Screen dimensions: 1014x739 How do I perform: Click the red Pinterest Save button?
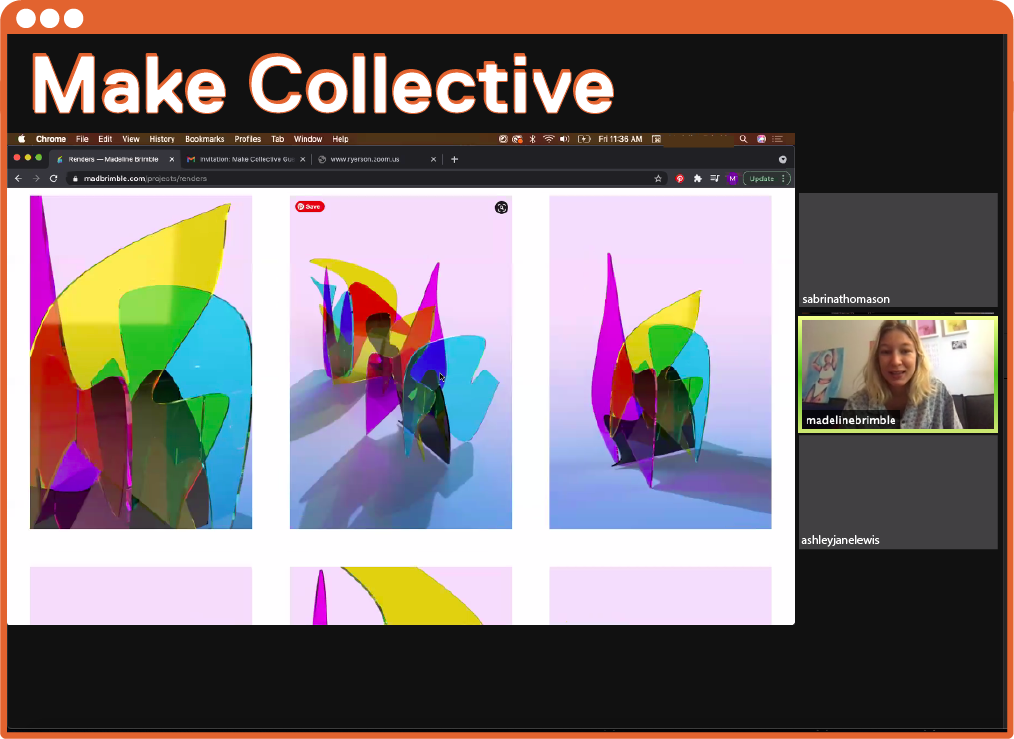tap(309, 207)
